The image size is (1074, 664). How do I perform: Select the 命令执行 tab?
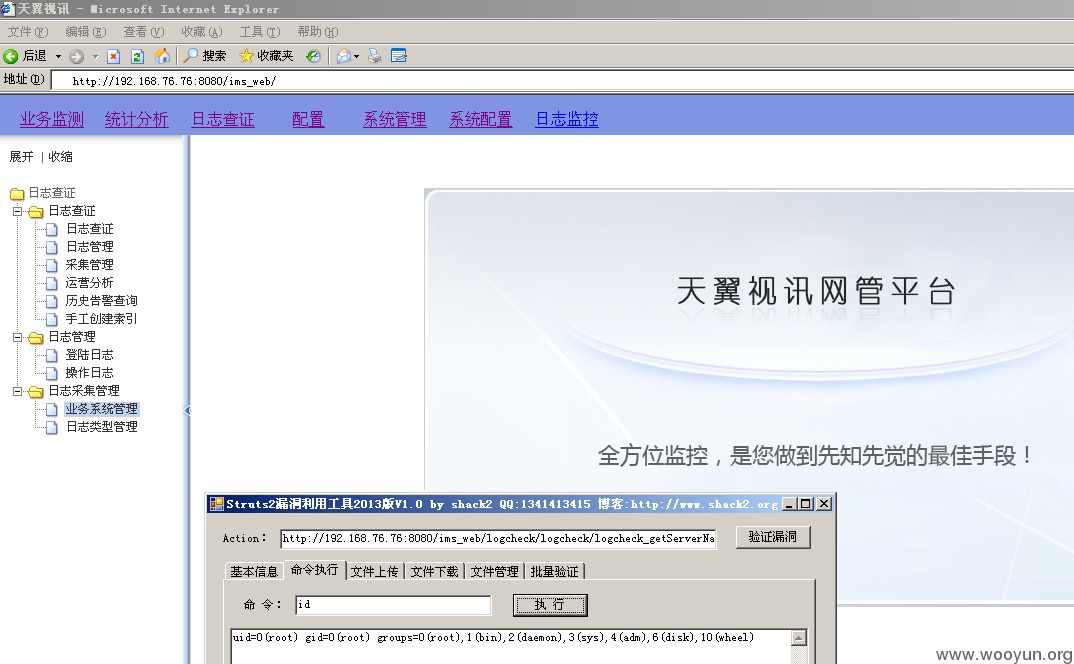(x=314, y=570)
